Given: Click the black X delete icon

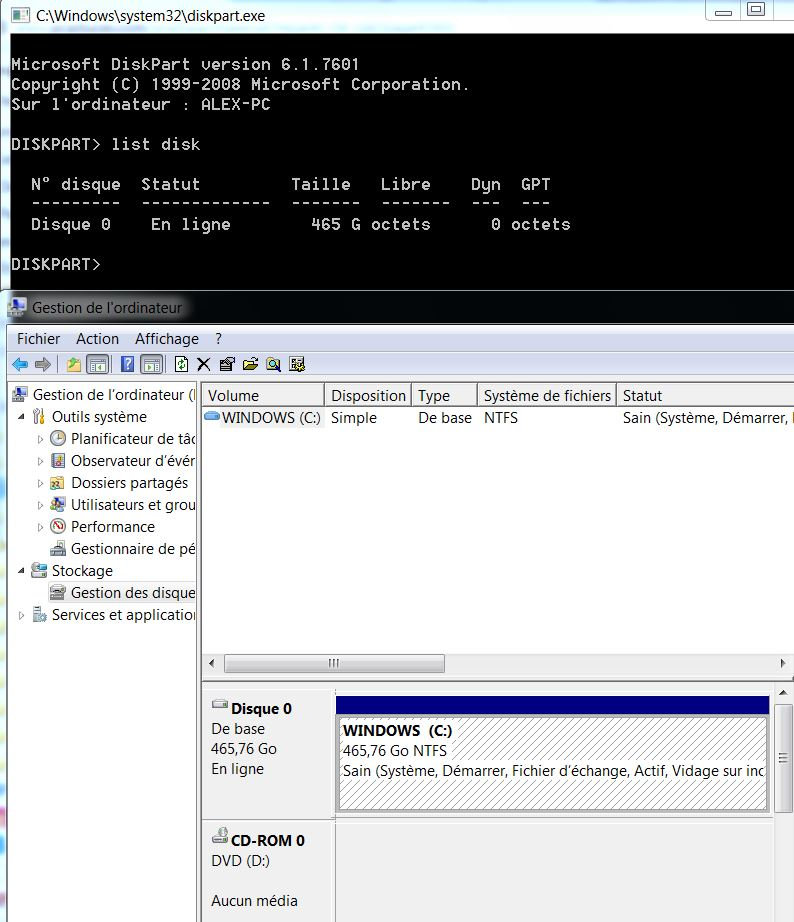Looking at the screenshot, I should point(204,364).
